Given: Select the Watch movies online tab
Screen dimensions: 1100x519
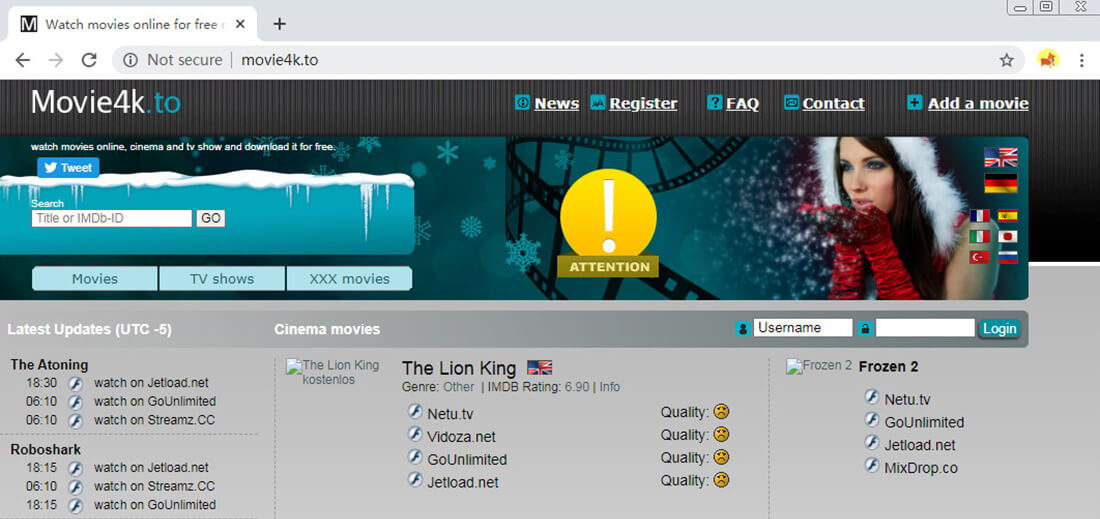Looking at the screenshot, I should click(132, 24).
